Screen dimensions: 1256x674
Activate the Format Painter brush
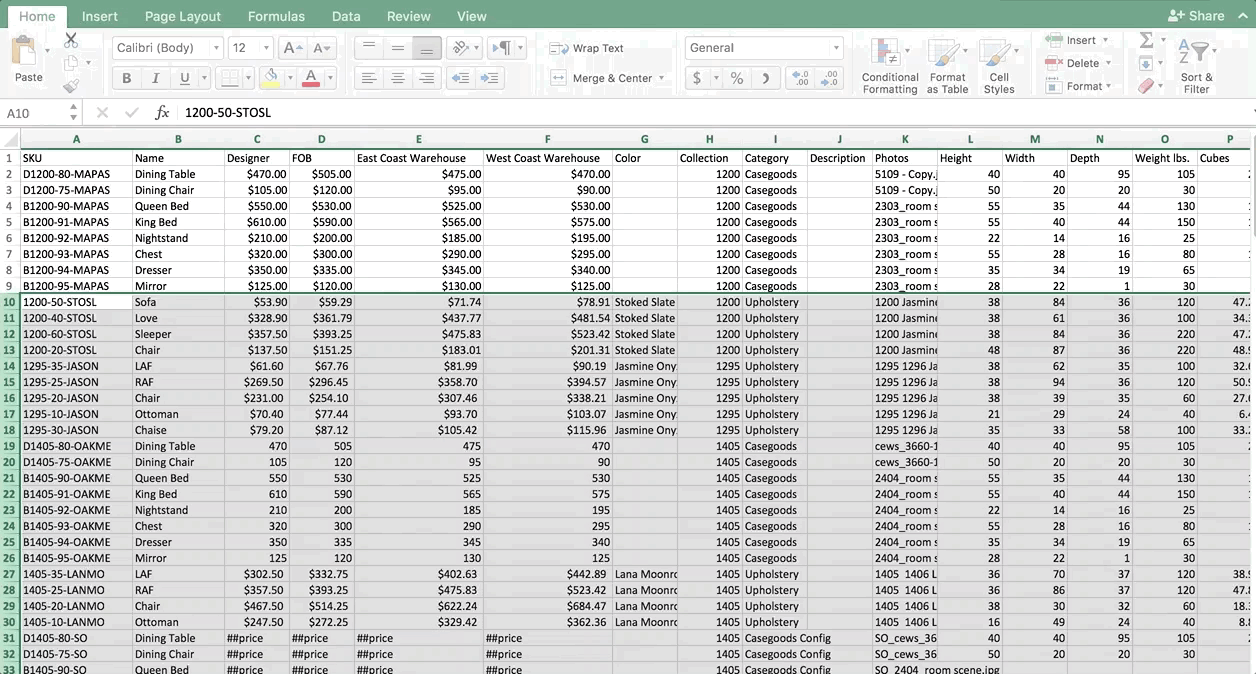click(x=71, y=87)
